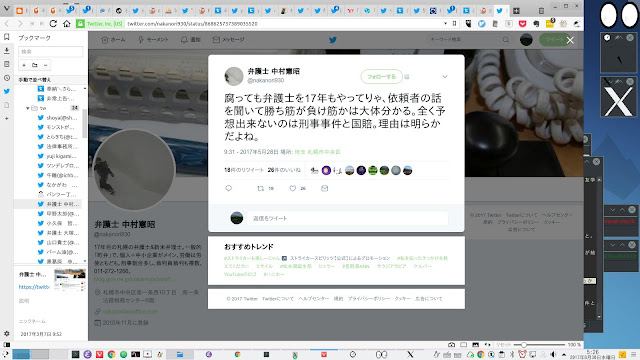Open the 26 likes link
Viewport: 640px width, 360px height.
[x=284, y=170]
